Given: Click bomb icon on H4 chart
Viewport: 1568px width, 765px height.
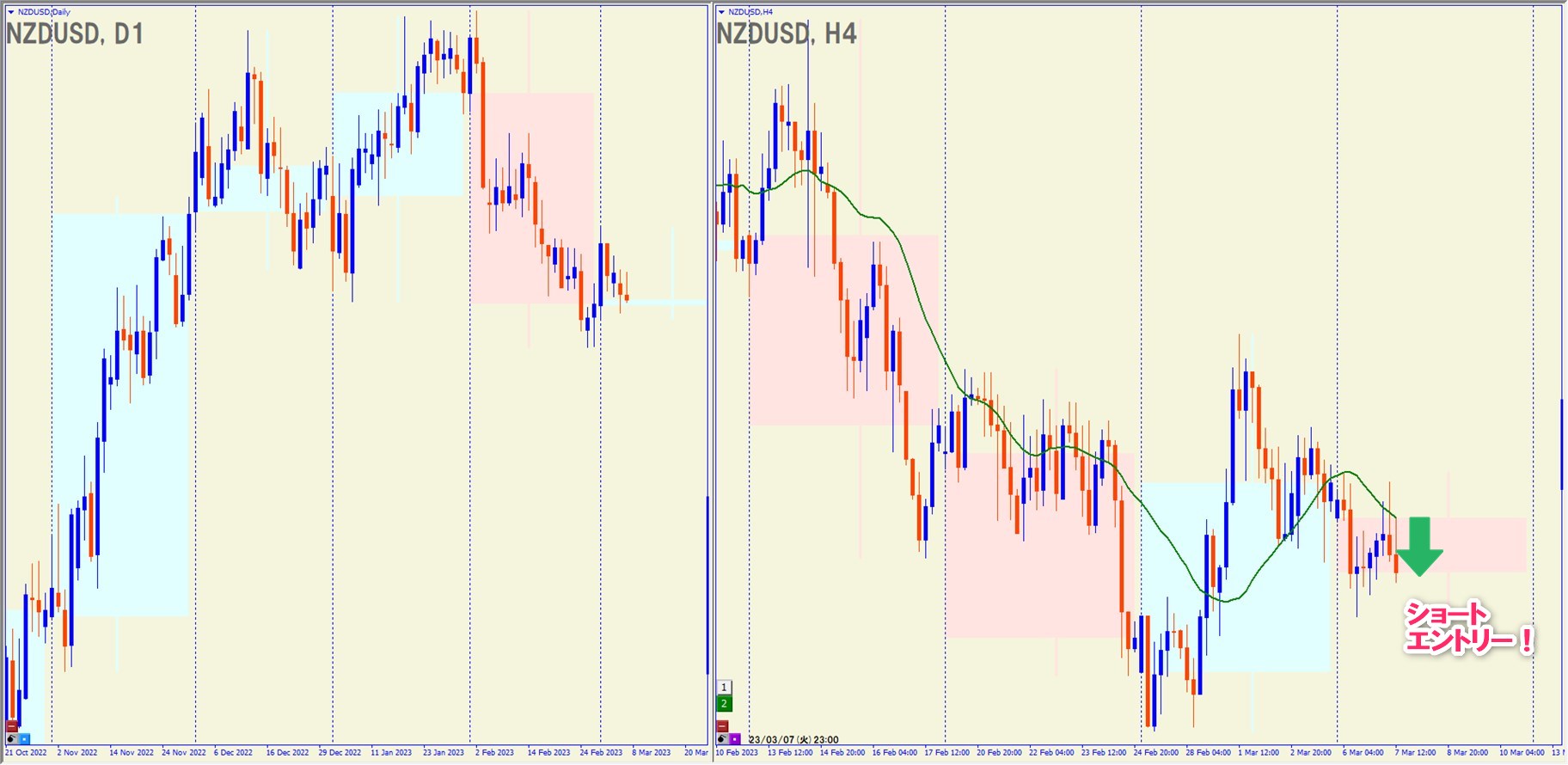Looking at the screenshot, I should click(722, 738).
